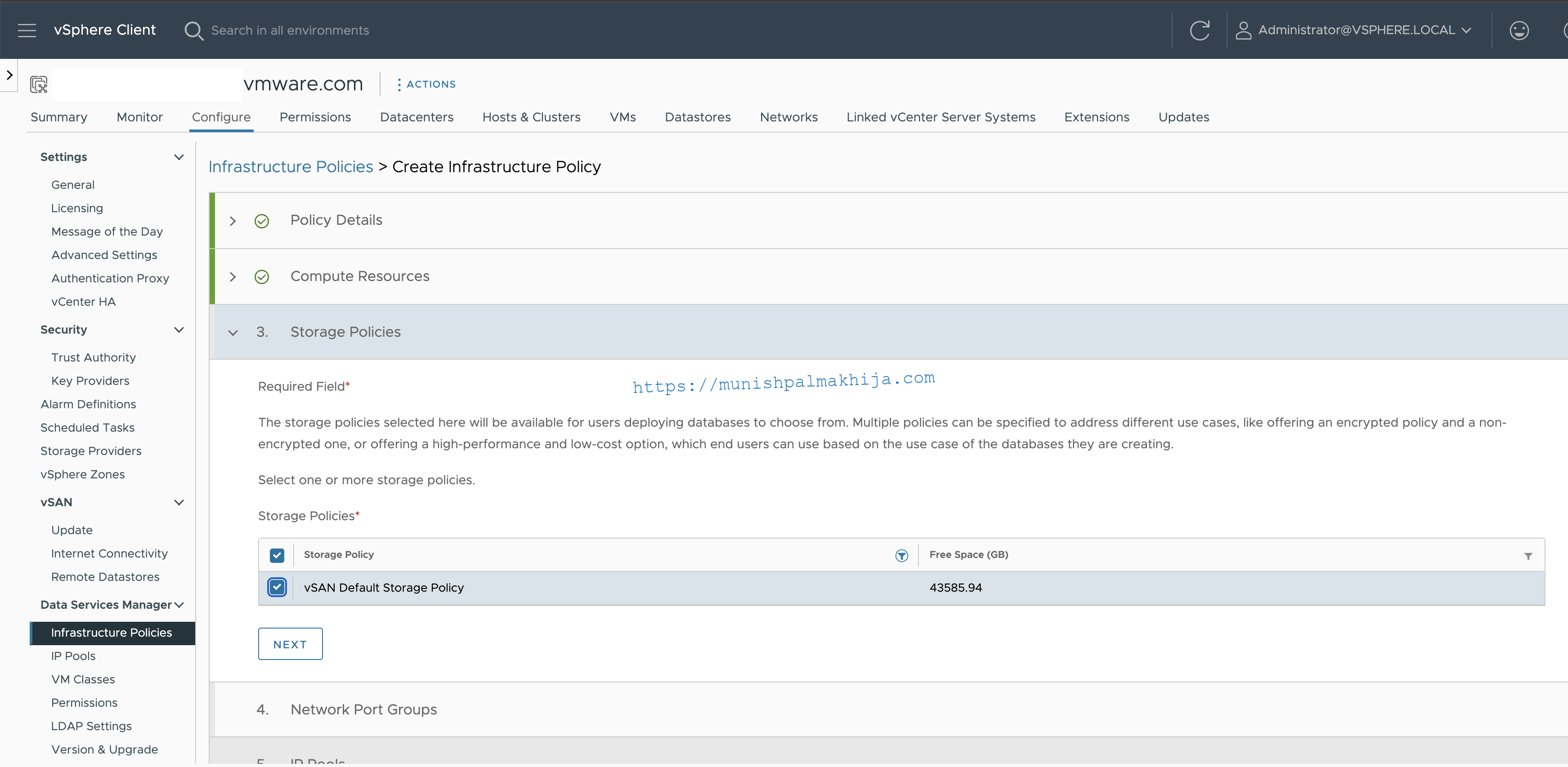Open the Extensions tab
The width and height of the screenshot is (1568, 767).
pos(1096,117)
